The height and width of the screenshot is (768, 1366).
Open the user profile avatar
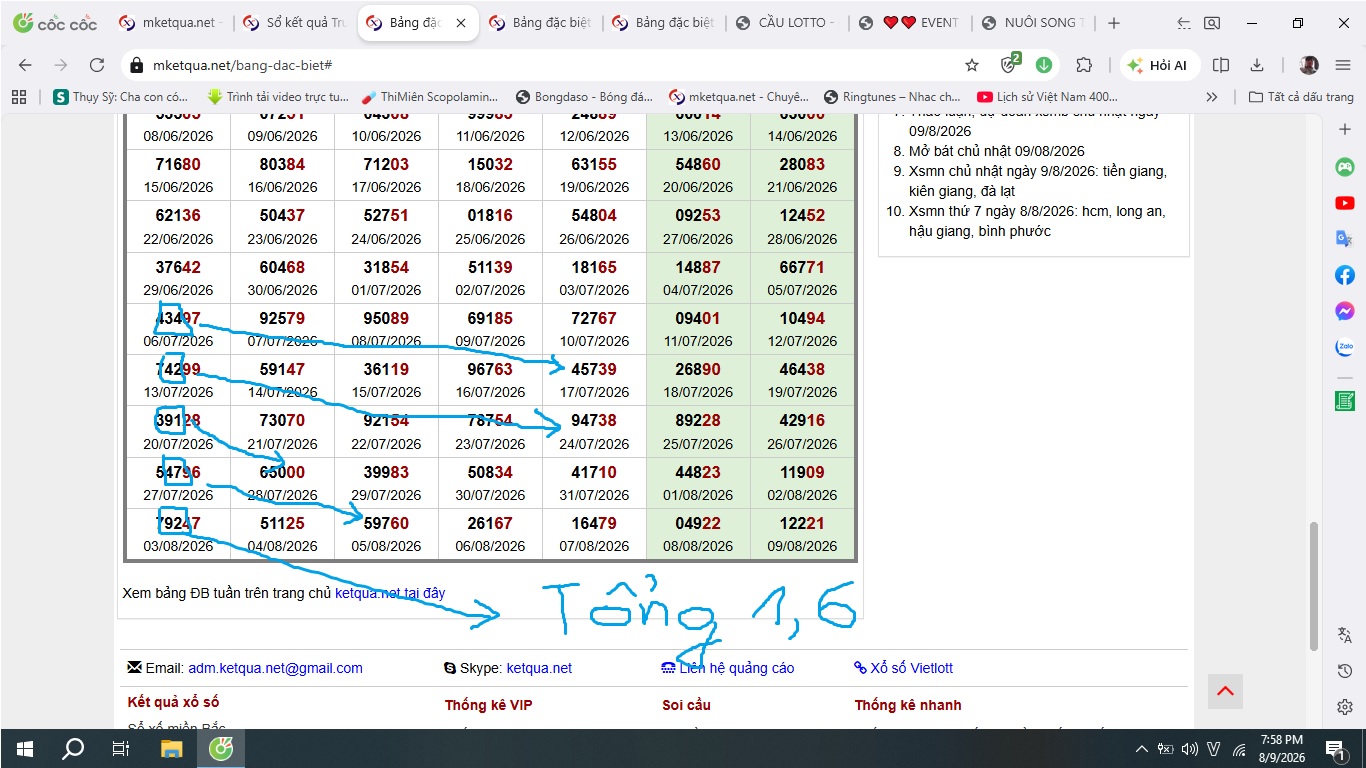coord(1309,65)
